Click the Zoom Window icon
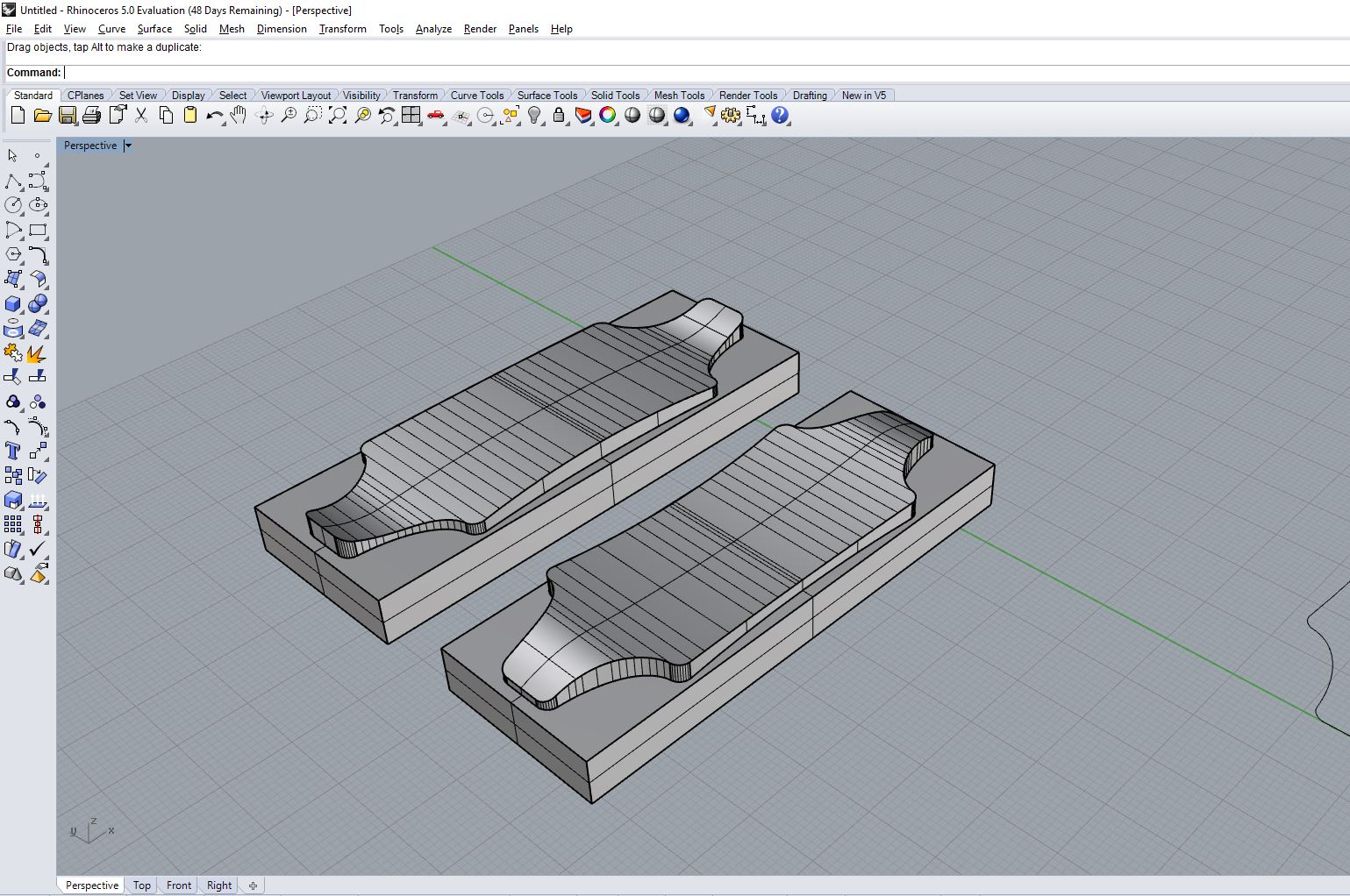This screenshot has width=1350, height=896. tap(313, 115)
